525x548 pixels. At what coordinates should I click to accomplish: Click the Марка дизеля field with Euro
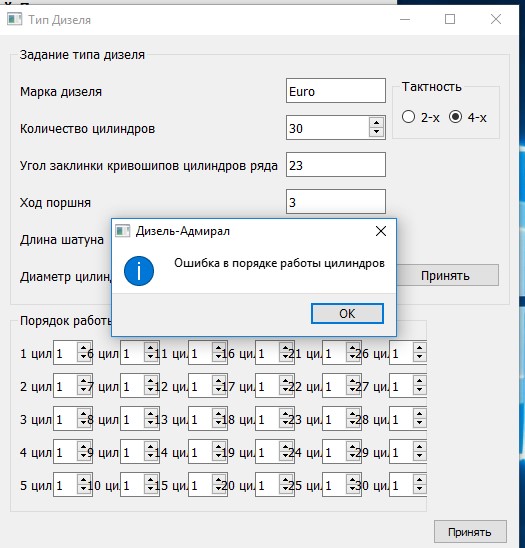coord(336,91)
